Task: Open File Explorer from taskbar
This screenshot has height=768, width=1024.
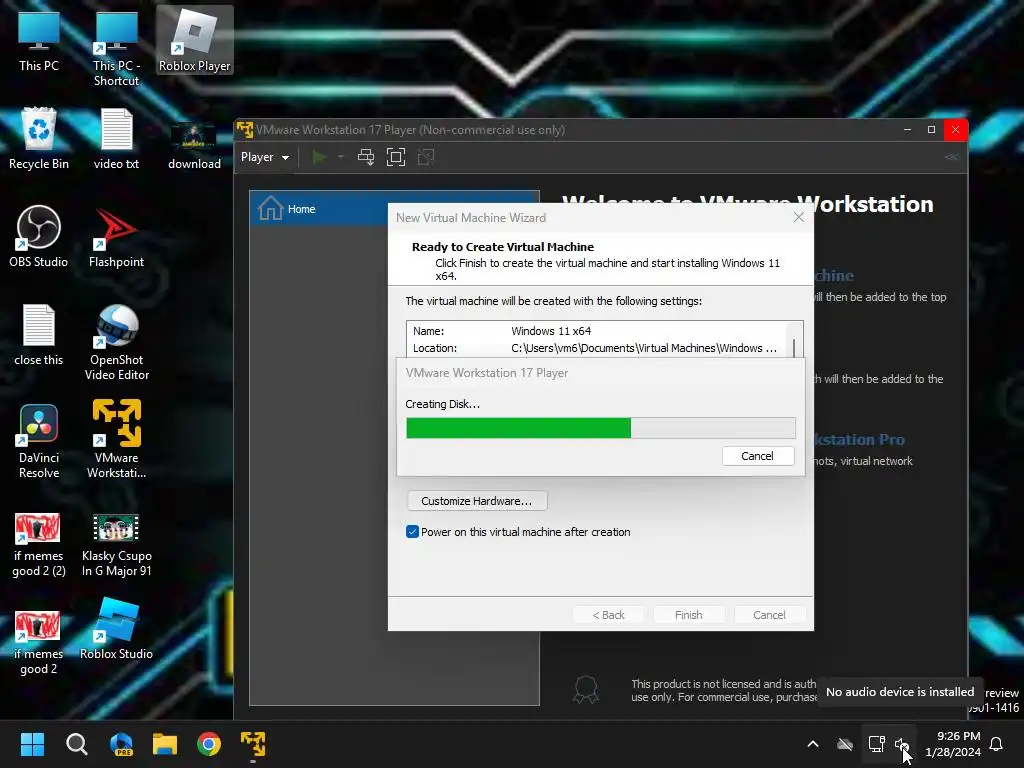Action: click(x=165, y=744)
